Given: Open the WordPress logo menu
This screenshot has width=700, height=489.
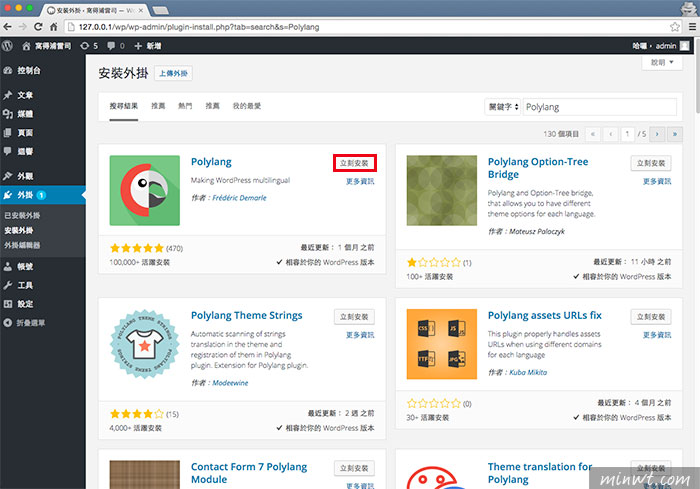Looking at the screenshot, I should (7, 46).
